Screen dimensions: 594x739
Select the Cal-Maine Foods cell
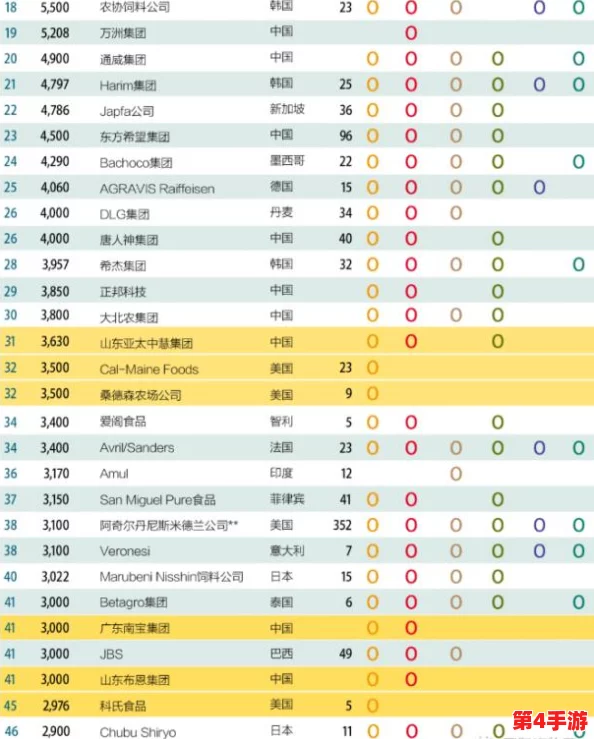(149, 369)
